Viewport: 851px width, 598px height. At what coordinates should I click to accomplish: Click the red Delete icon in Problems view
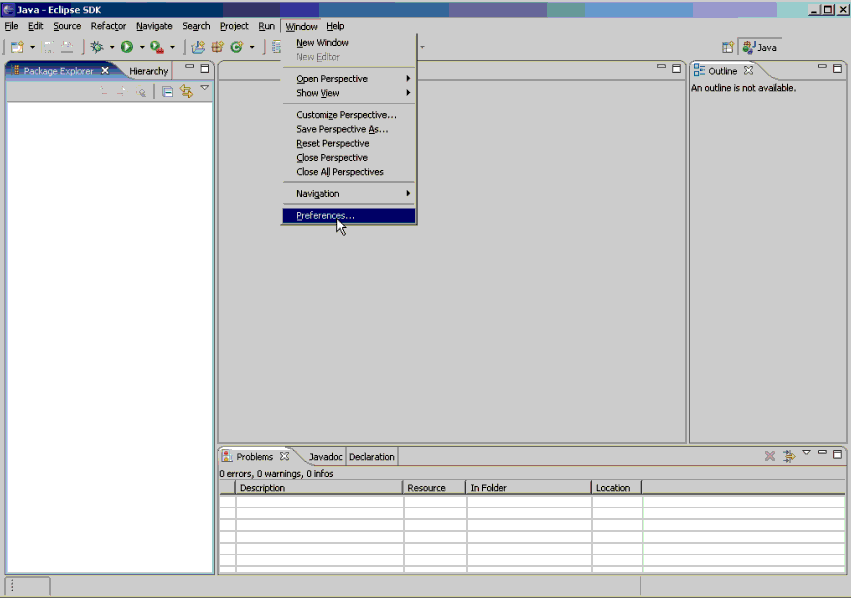(770, 456)
